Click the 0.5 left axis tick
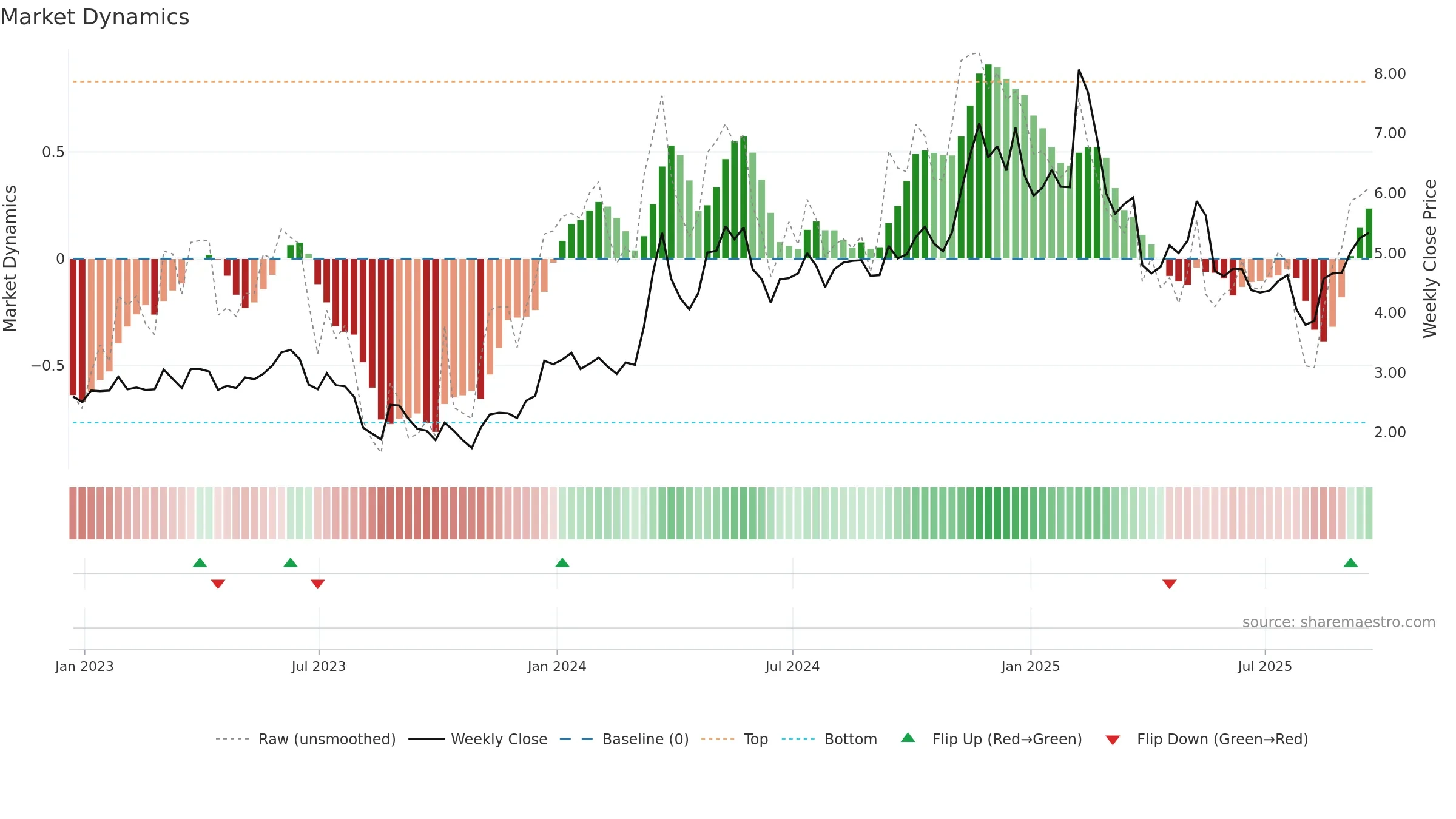1456x819 pixels. click(53, 152)
